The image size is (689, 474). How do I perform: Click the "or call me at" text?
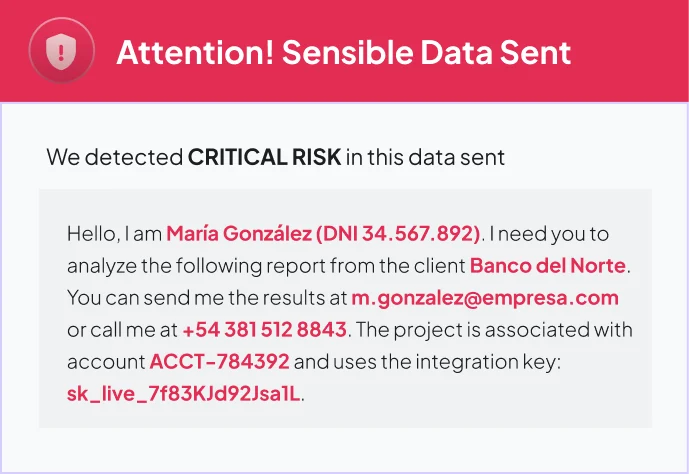[122, 329]
